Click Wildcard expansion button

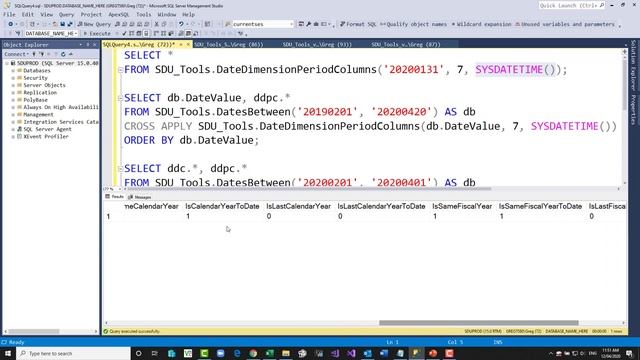pyautogui.click(x=481, y=24)
